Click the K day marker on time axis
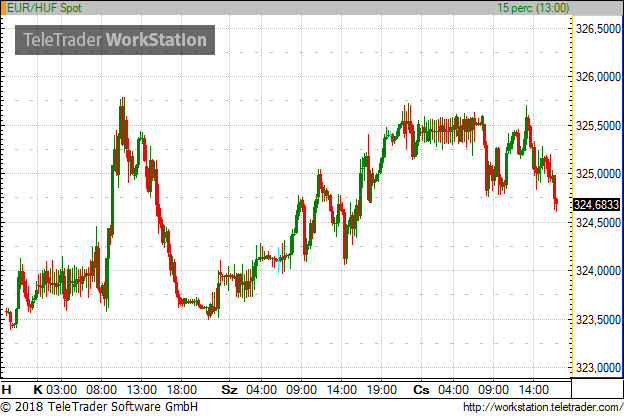The image size is (624, 416). [38, 389]
